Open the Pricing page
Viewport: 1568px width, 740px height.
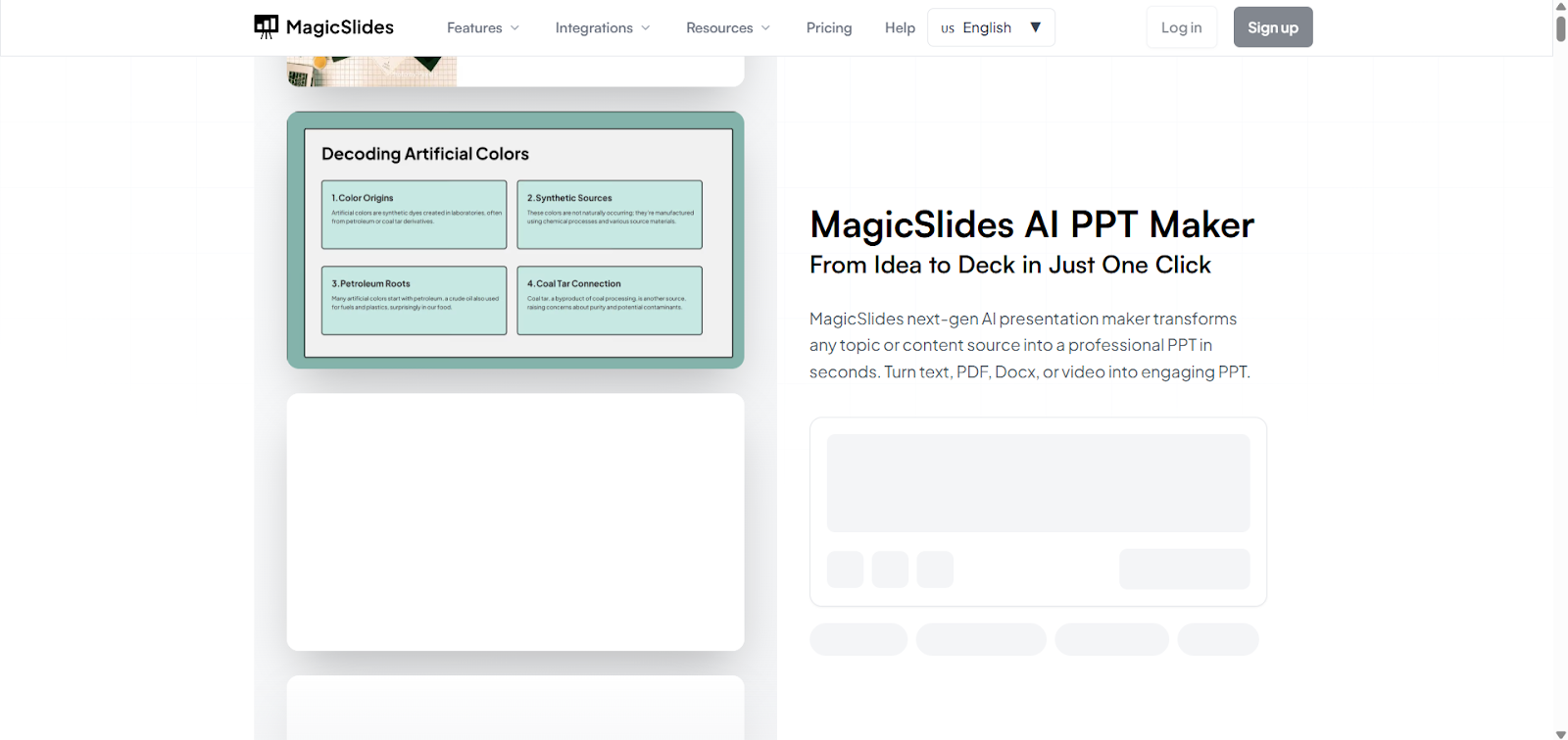[x=829, y=27]
